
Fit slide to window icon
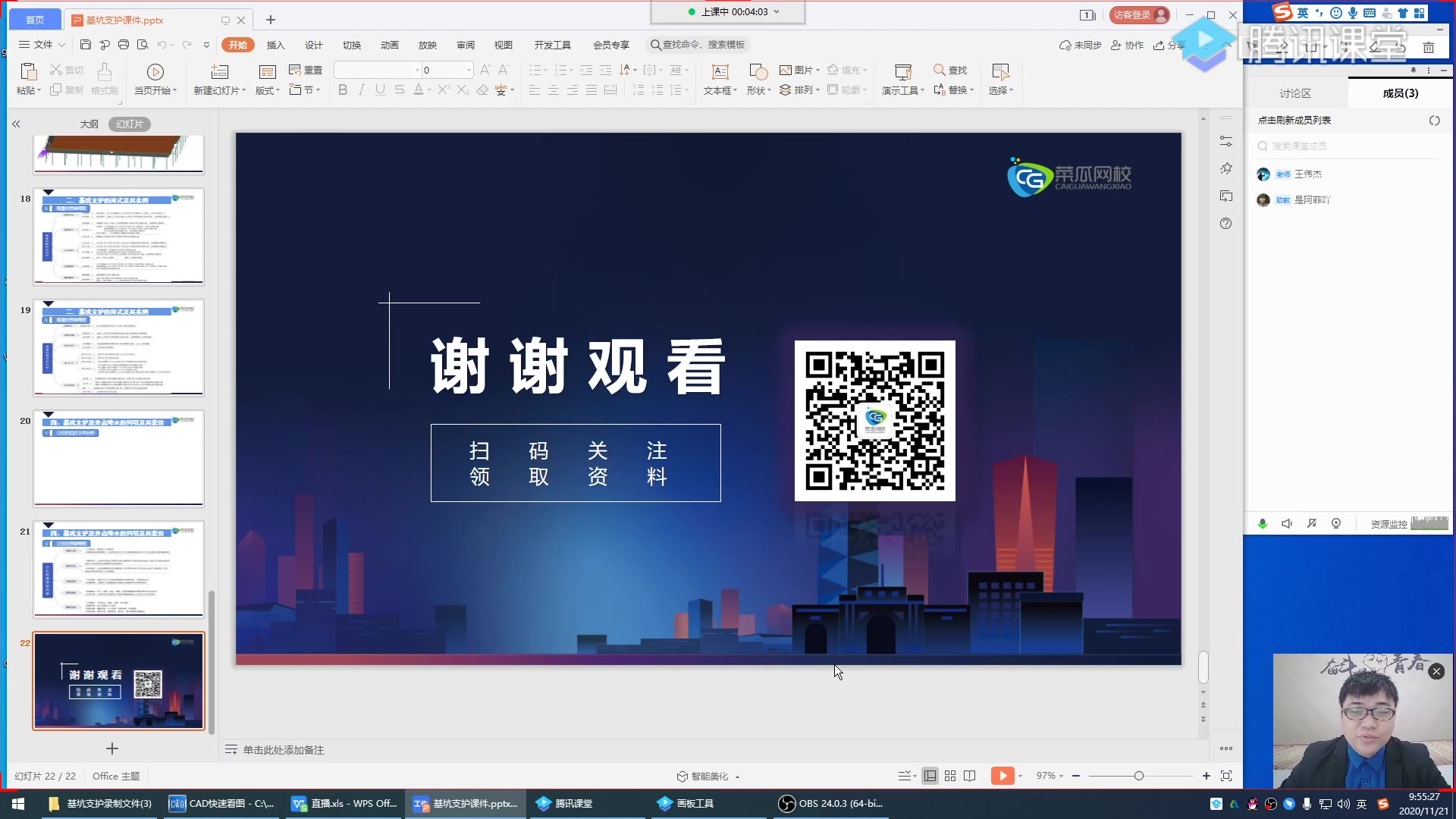click(1226, 776)
